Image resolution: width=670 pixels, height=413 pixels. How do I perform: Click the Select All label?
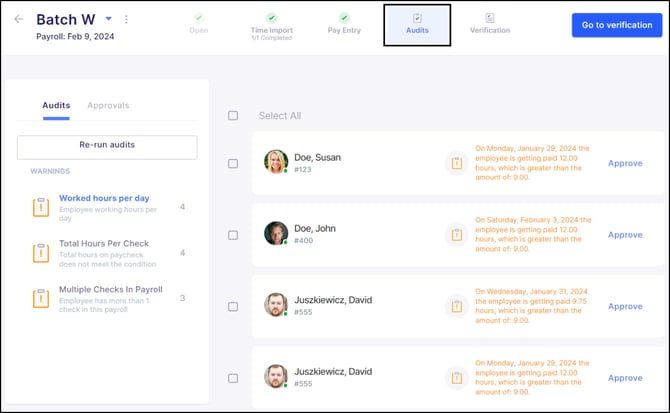click(280, 116)
